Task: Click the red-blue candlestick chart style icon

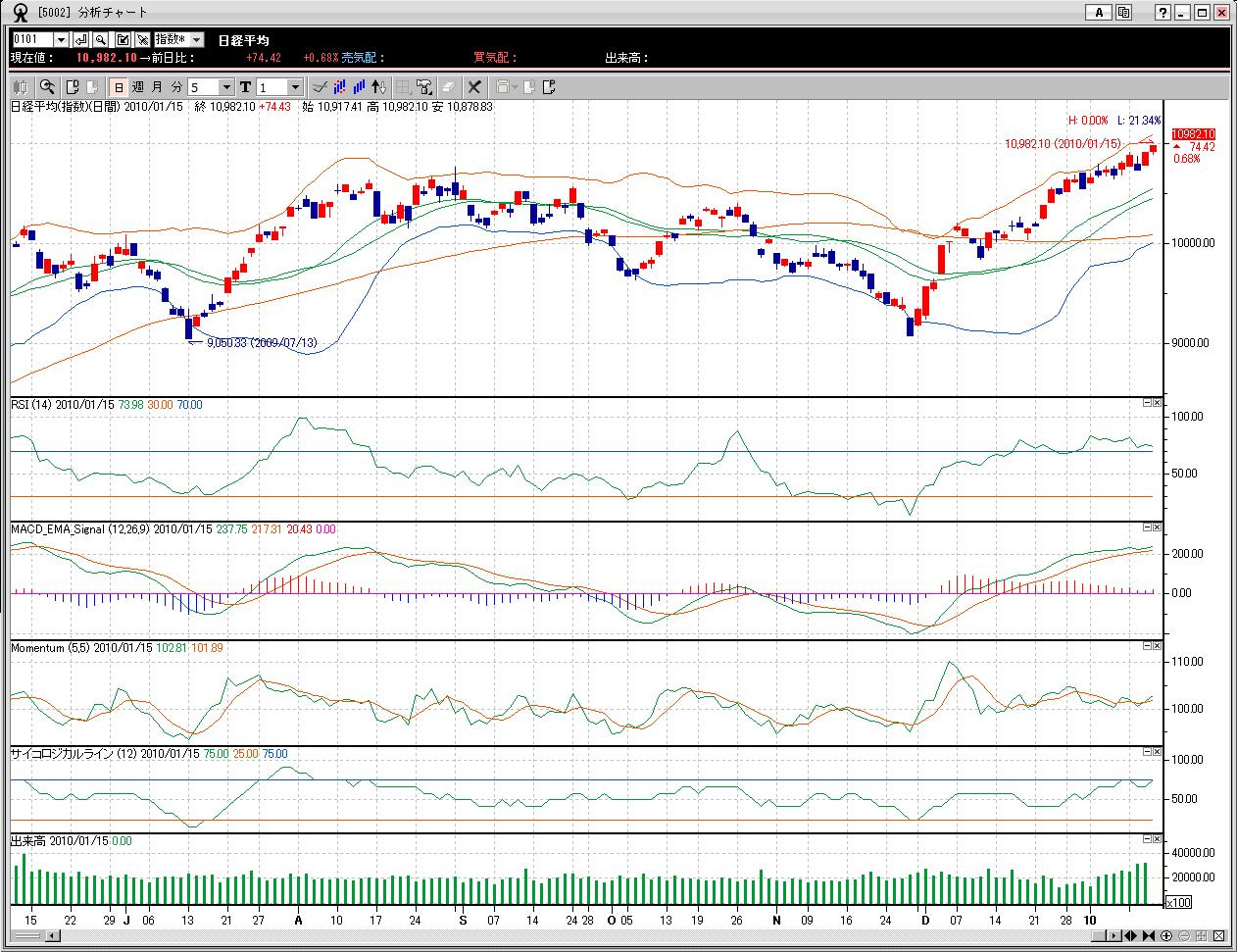Action: coord(341,87)
